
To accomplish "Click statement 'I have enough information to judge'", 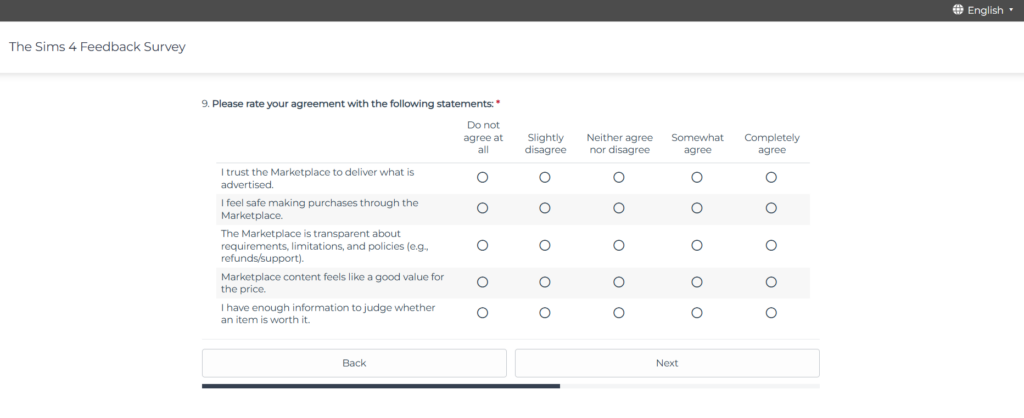I will 328,314.
